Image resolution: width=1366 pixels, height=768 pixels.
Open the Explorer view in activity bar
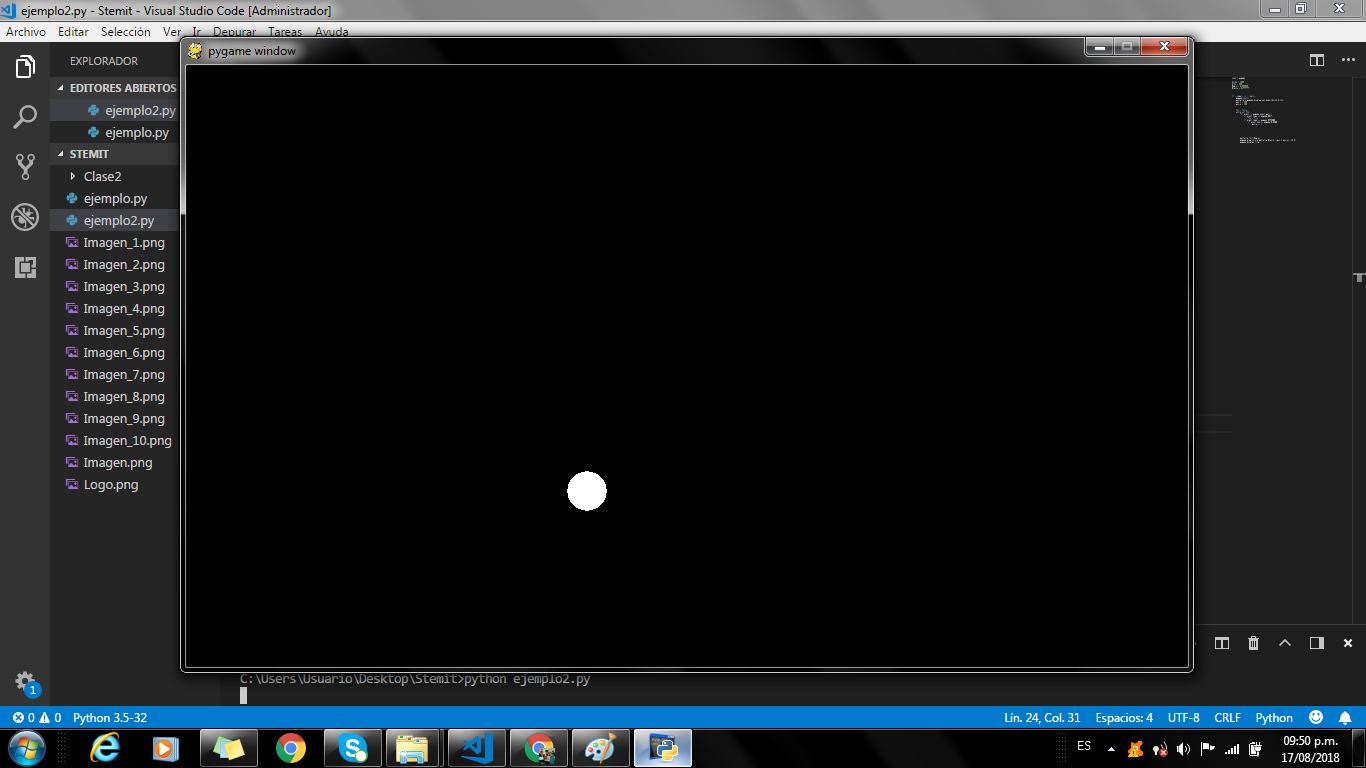click(25, 67)
